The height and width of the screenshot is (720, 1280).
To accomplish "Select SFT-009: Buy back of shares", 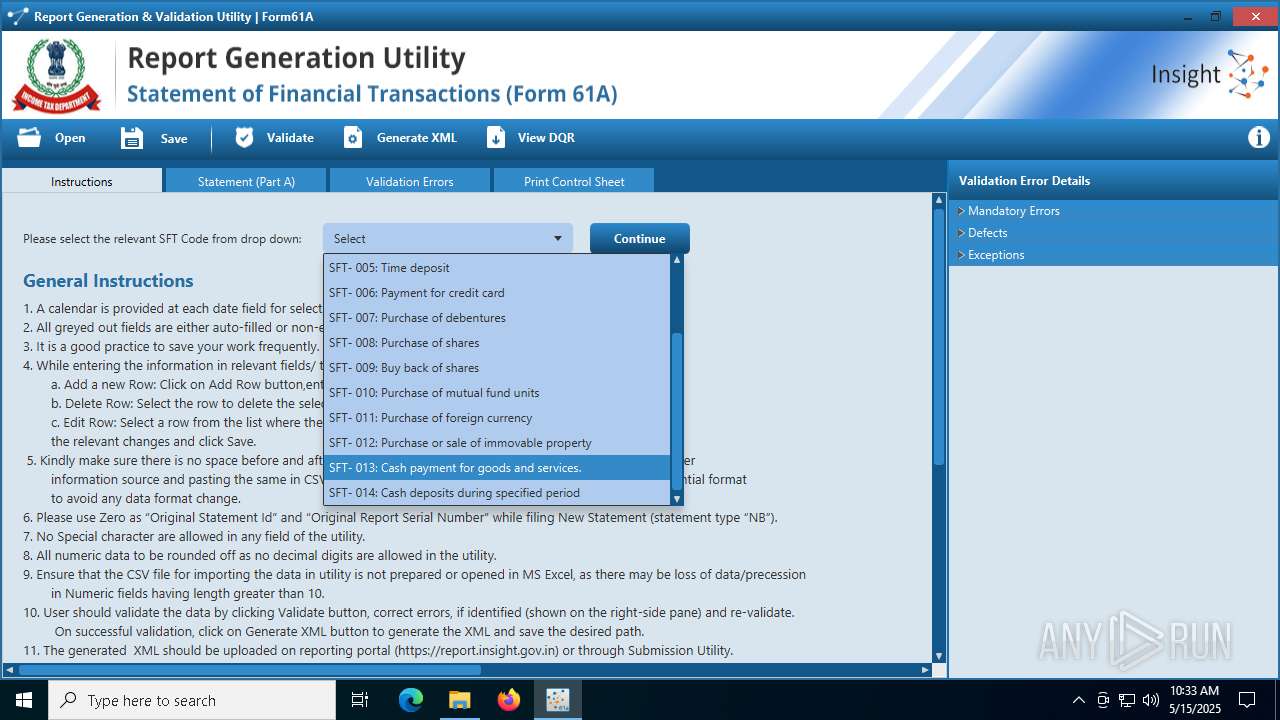I will (497, 368).
